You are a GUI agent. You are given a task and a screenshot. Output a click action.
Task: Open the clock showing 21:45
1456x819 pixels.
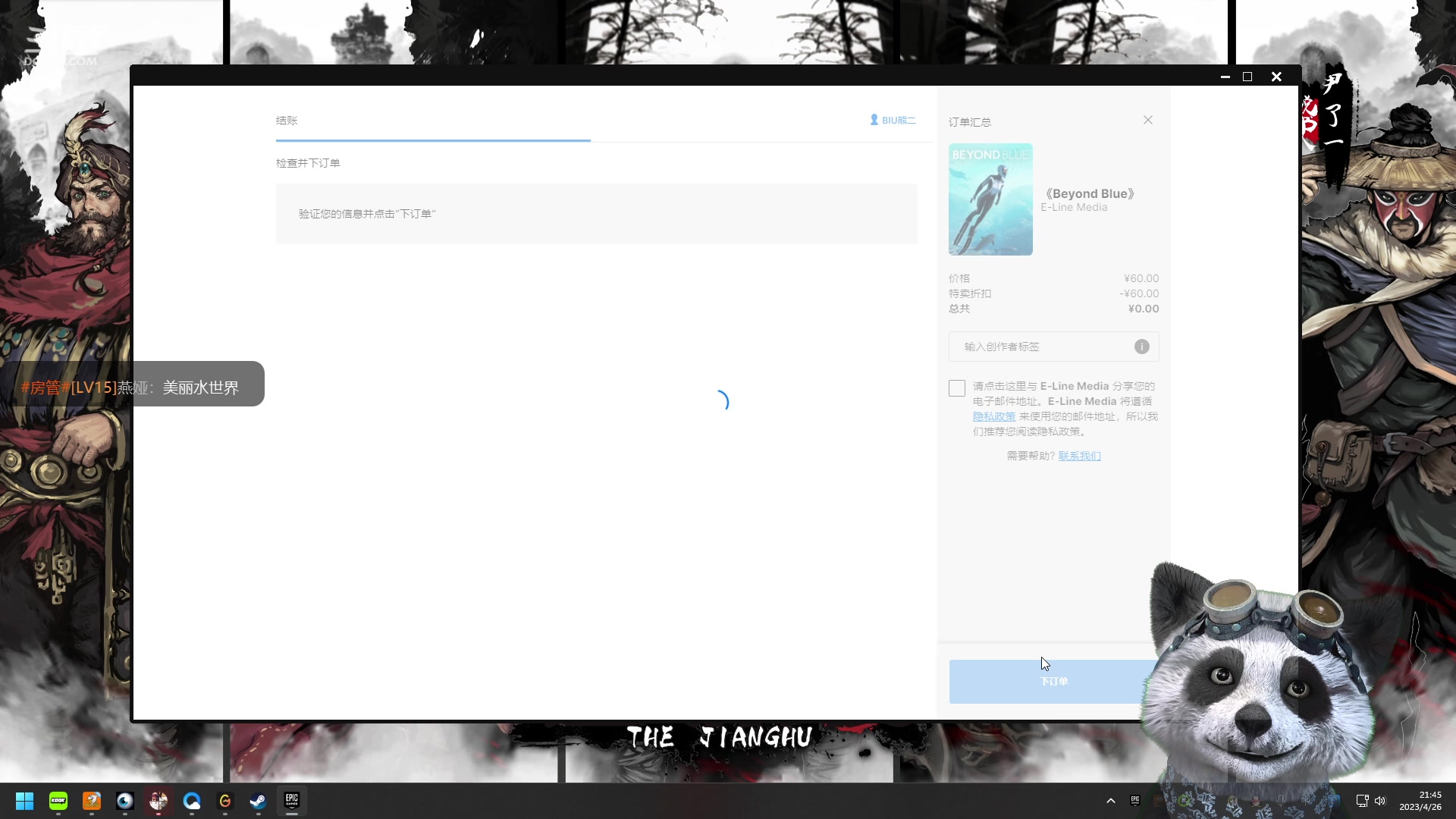pyautogui.click(x=1420, y=801)
